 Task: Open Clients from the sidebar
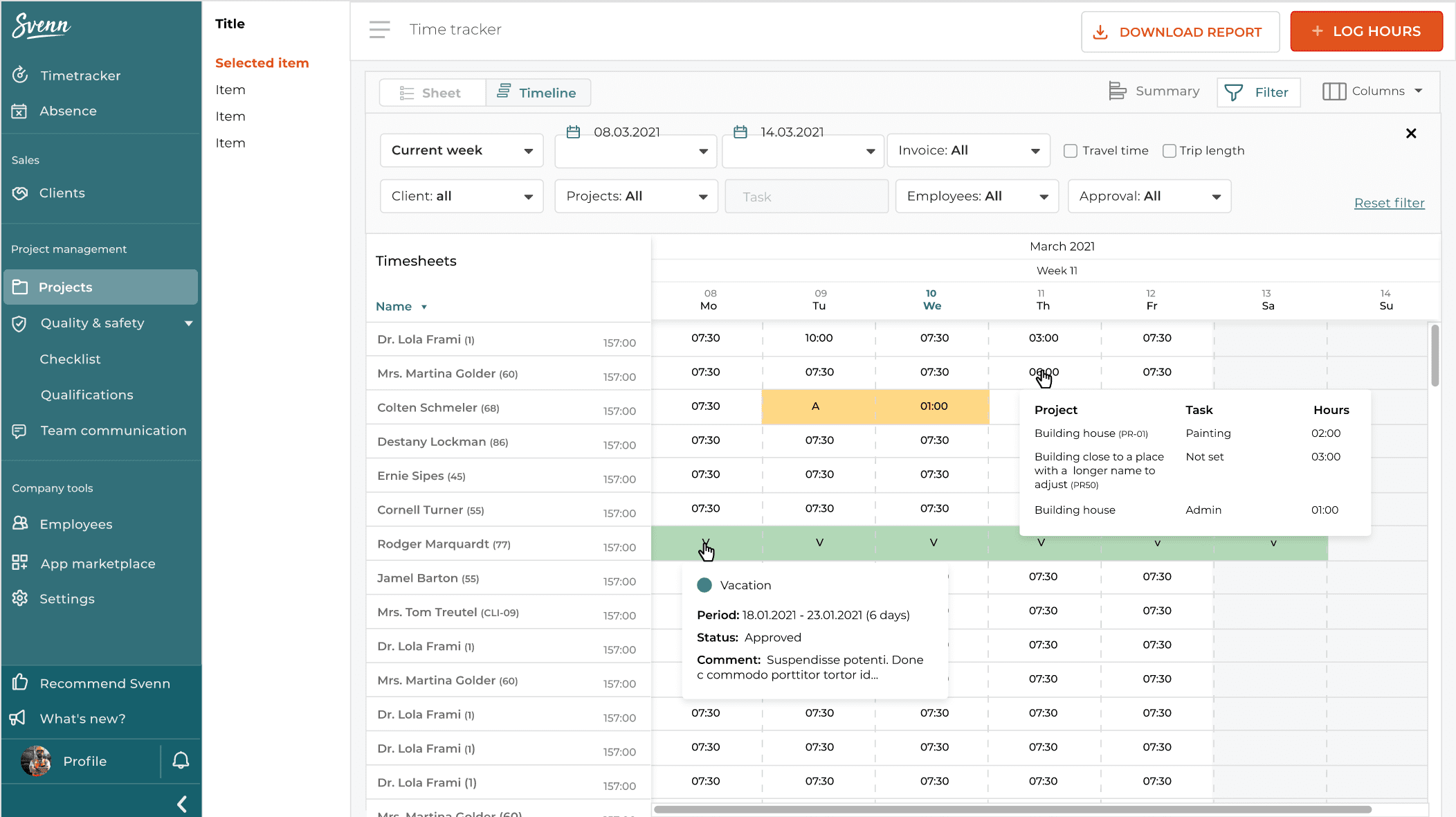pos(63,193)
